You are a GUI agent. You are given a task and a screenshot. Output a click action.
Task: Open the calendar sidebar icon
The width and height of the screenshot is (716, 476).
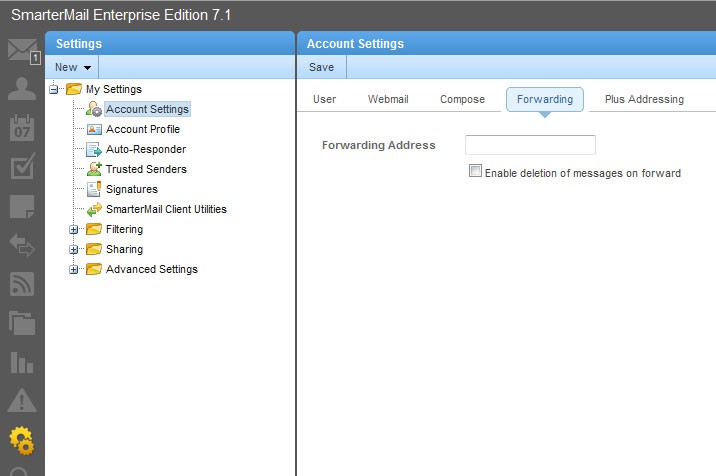[x=22, y=128]
